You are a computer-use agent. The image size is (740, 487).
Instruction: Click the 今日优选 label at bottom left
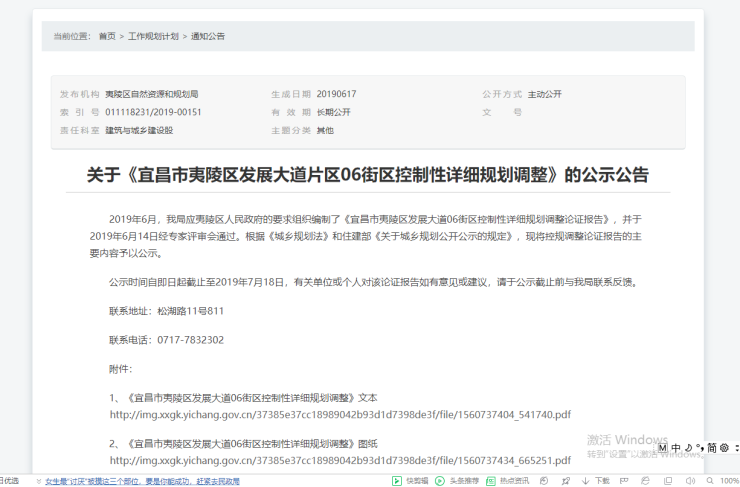[10, 481]
